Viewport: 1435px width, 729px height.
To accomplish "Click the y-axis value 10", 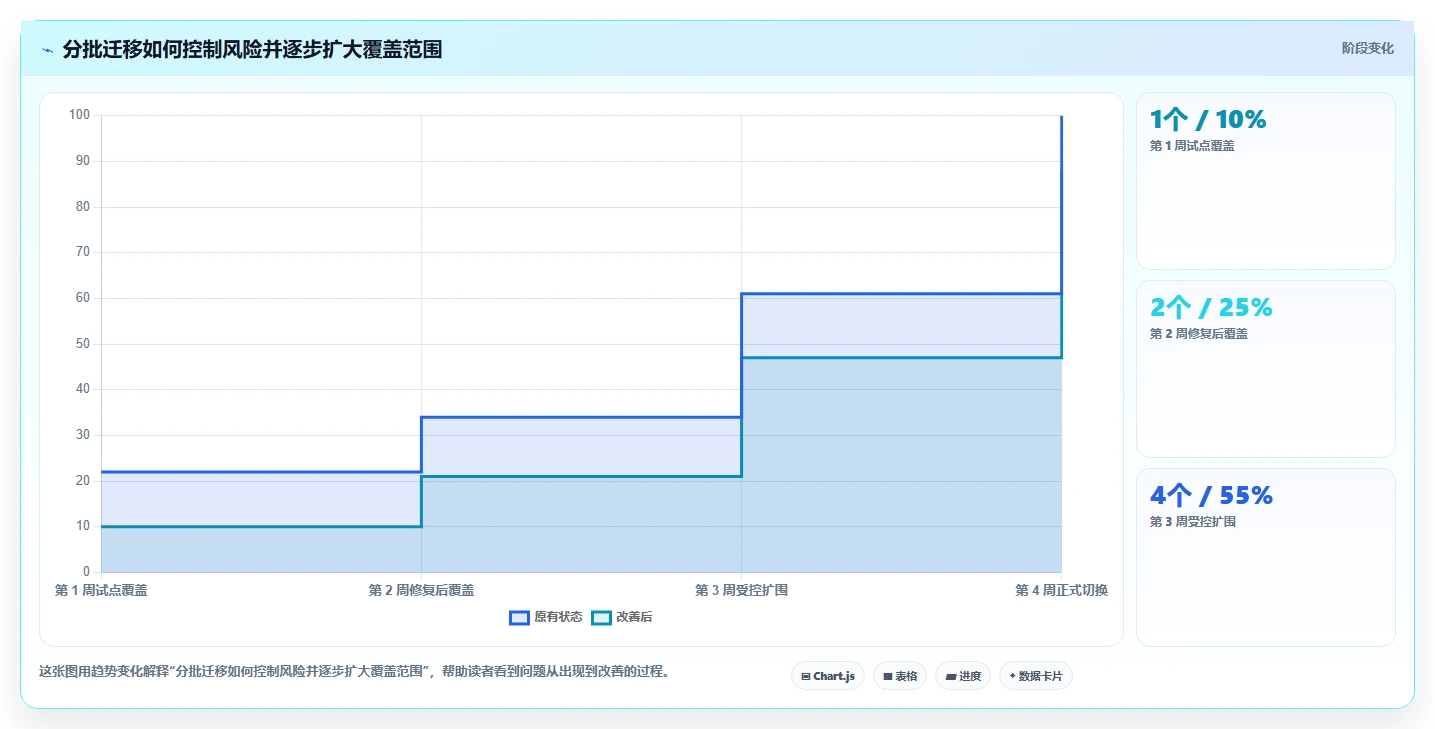I will pos(82,526).
